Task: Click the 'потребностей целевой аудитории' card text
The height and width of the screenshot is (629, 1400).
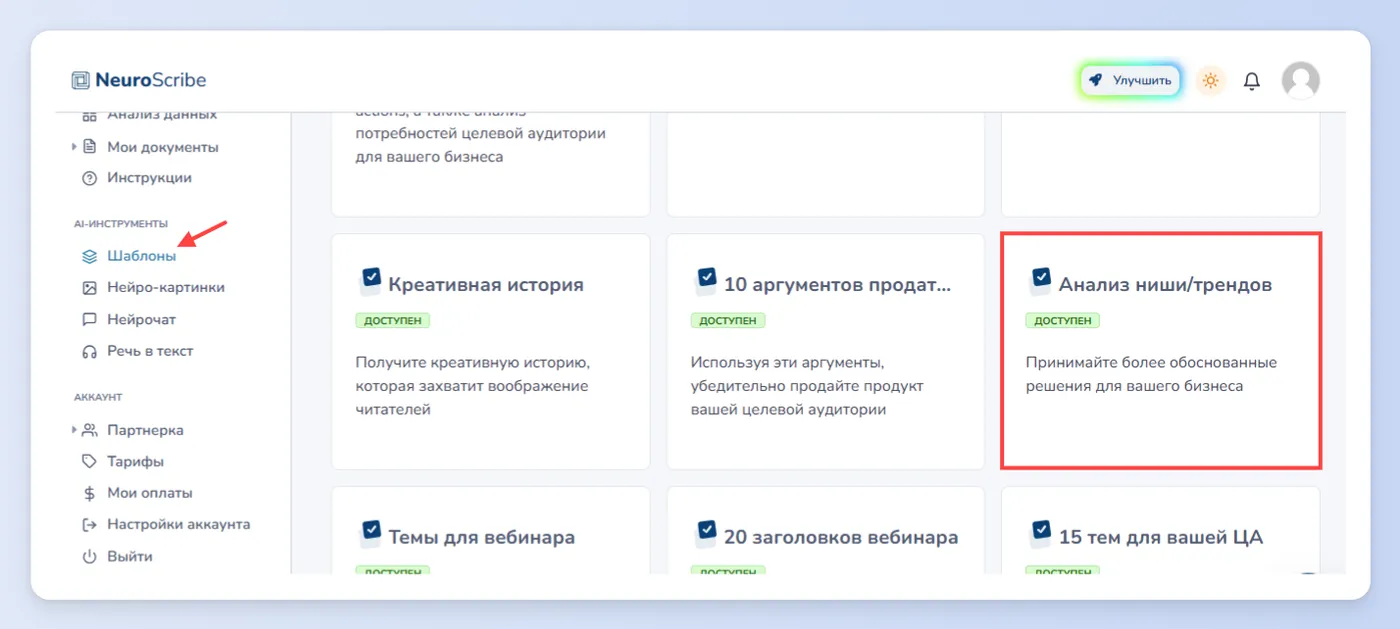Action: (x=480, y=133)
